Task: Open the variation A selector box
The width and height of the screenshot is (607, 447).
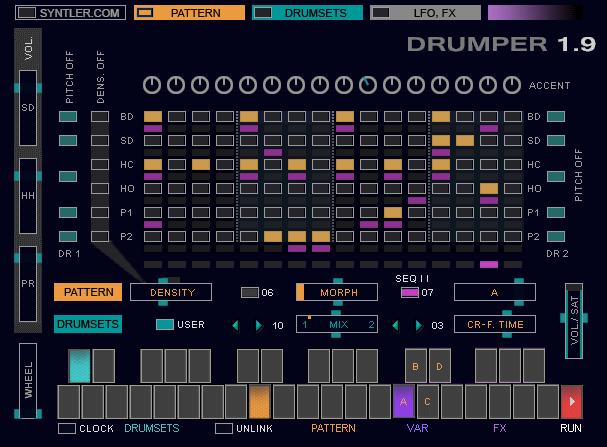Action: pyautogui.click(x=495, y=292)
